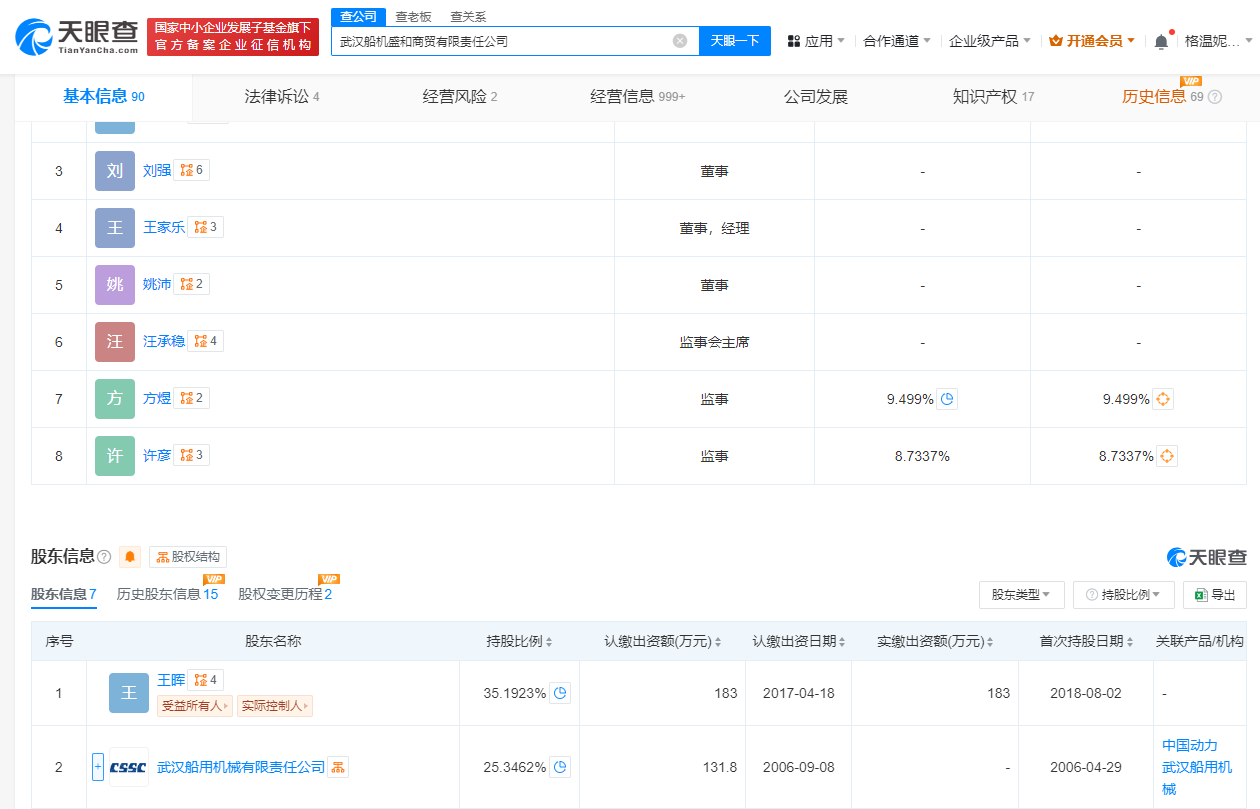Open the 股权变更历程 2 sub-tab
Viewport: 1260px width, 809px height.
tap(285, 594)
